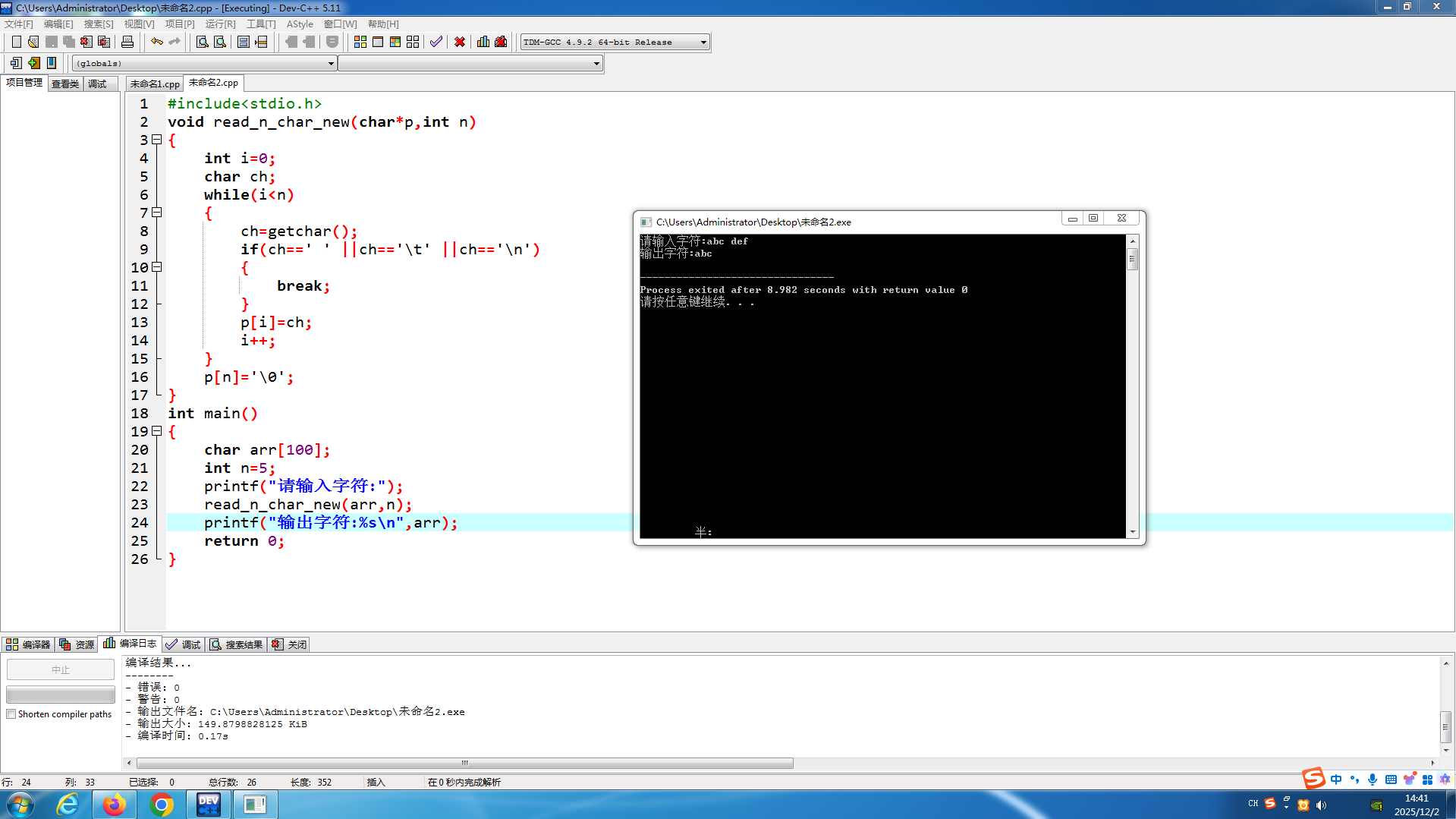Image resolution: width=1456 pixels, height=819 pixels.
Task: Click the 'break;' code line
Action: [x=303, y=286]
